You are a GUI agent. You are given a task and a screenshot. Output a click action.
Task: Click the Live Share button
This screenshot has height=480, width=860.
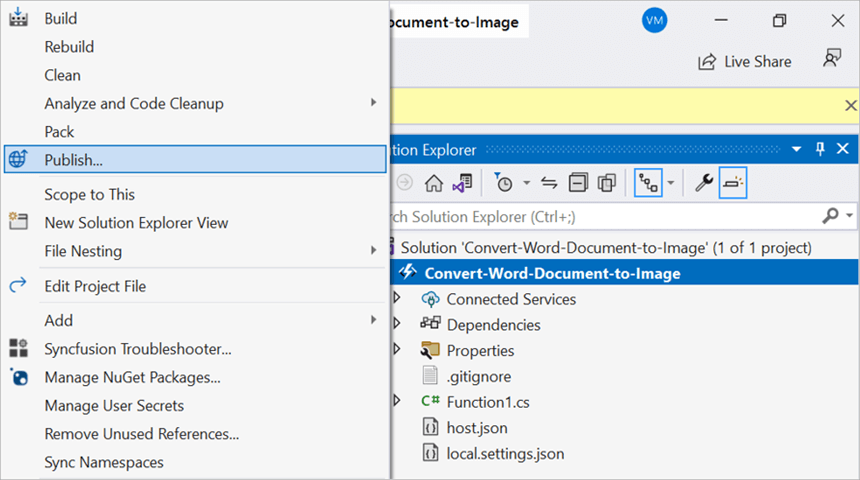[745, 61]
